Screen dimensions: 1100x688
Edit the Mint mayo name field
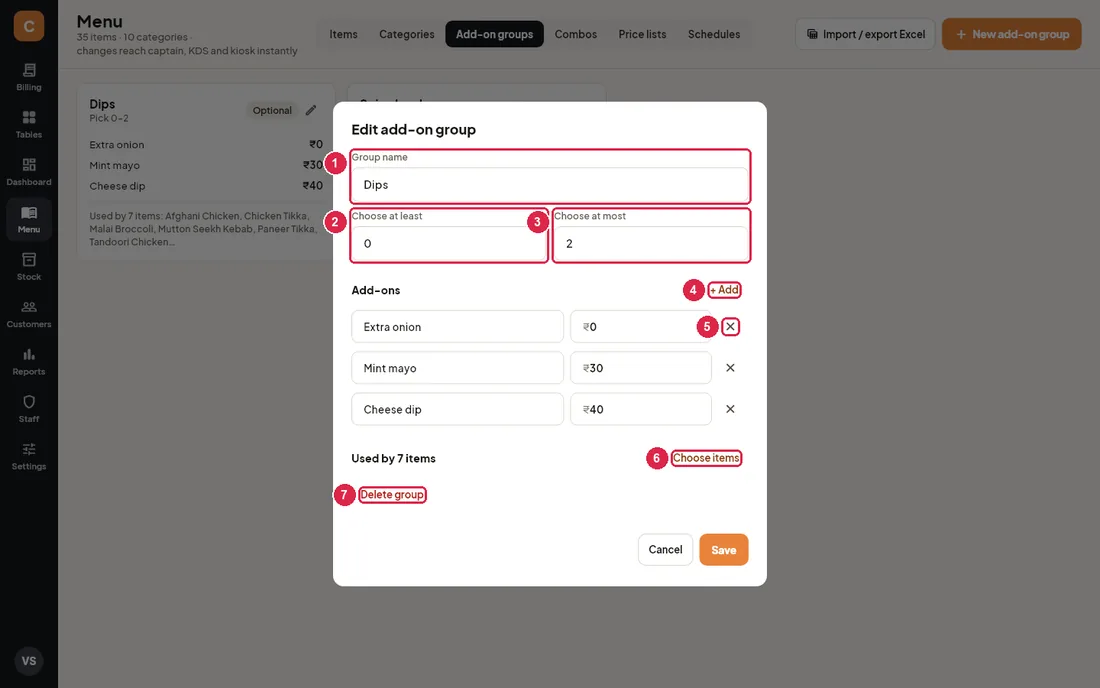tap(457, 368)
